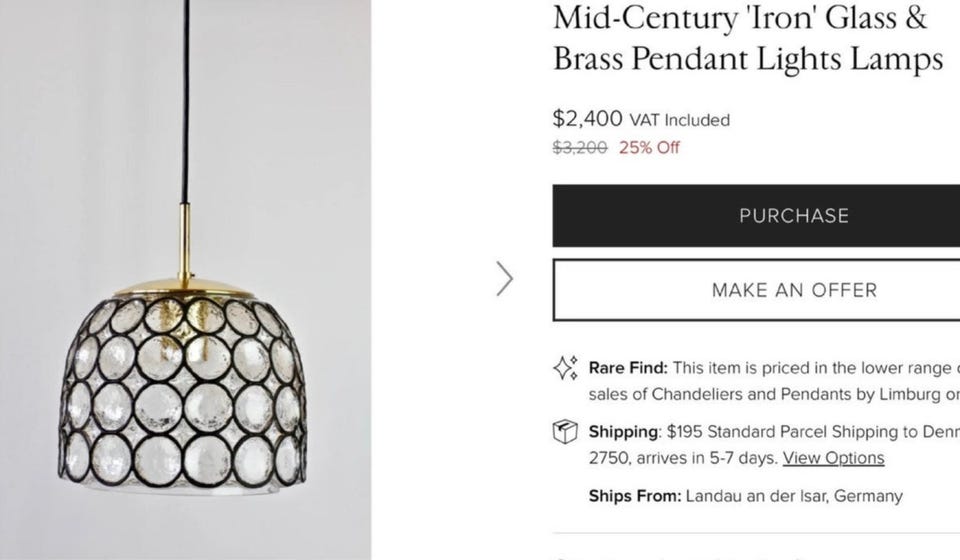The width and height of the screenshot is (960, 560).
Task: Select the $2,400 current price
Action: 588,119
